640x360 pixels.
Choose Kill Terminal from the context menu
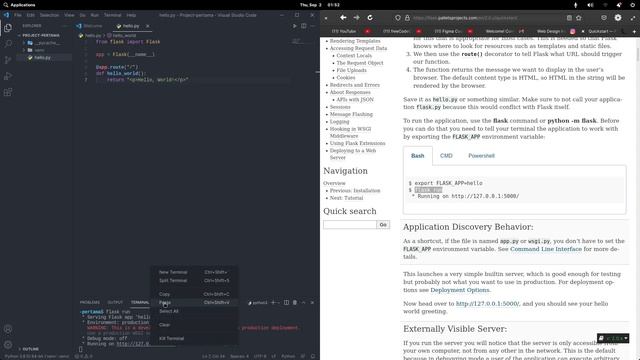194,338
